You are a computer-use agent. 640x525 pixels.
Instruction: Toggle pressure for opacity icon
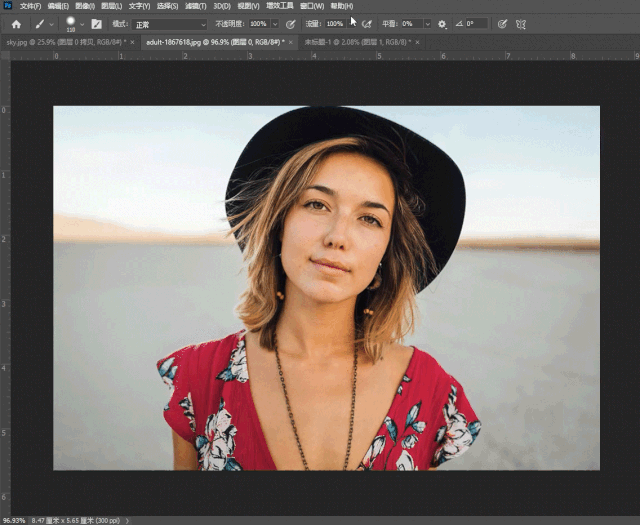pos(290,24)
